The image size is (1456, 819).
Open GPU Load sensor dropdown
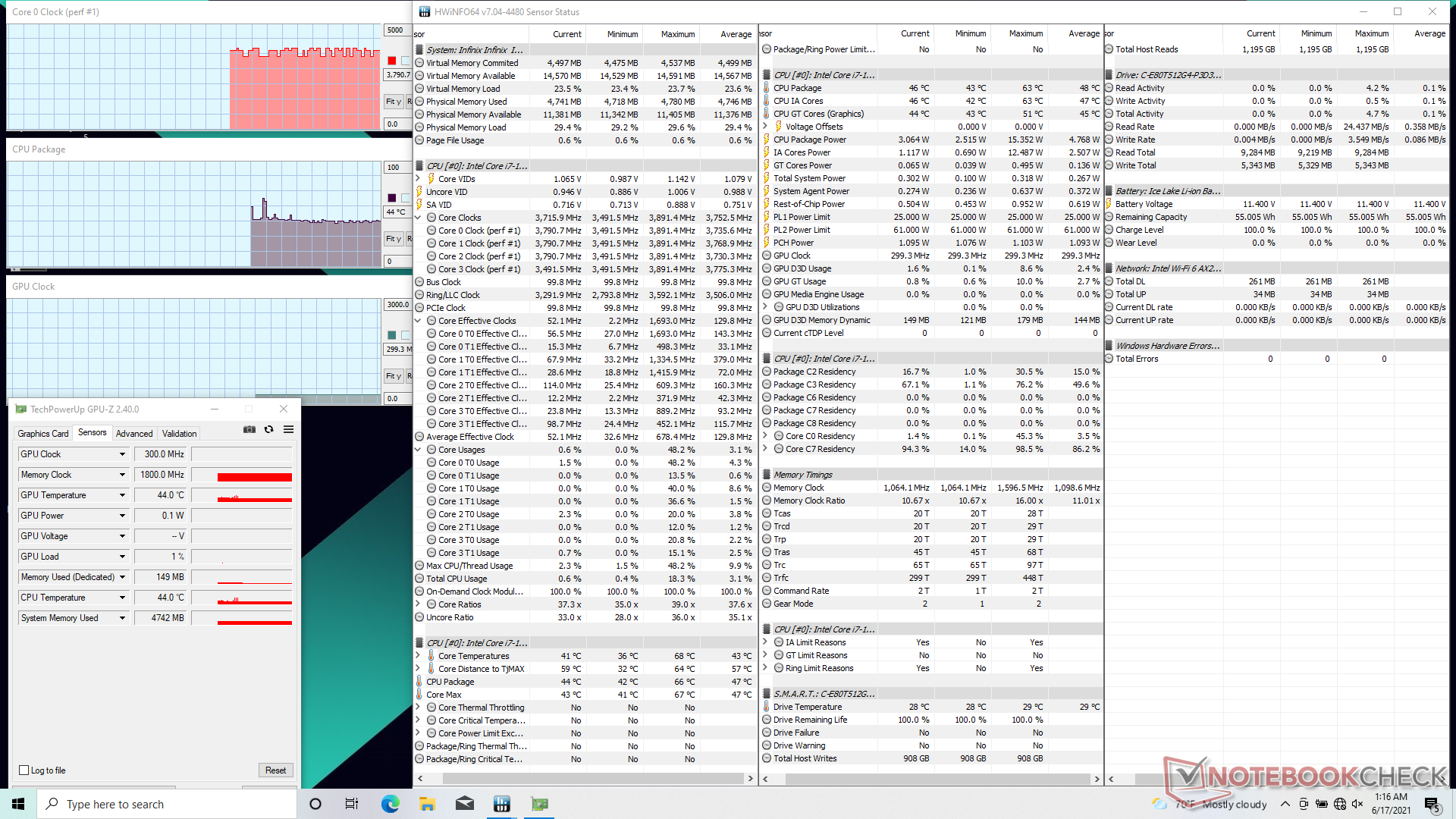click(122, 557)
